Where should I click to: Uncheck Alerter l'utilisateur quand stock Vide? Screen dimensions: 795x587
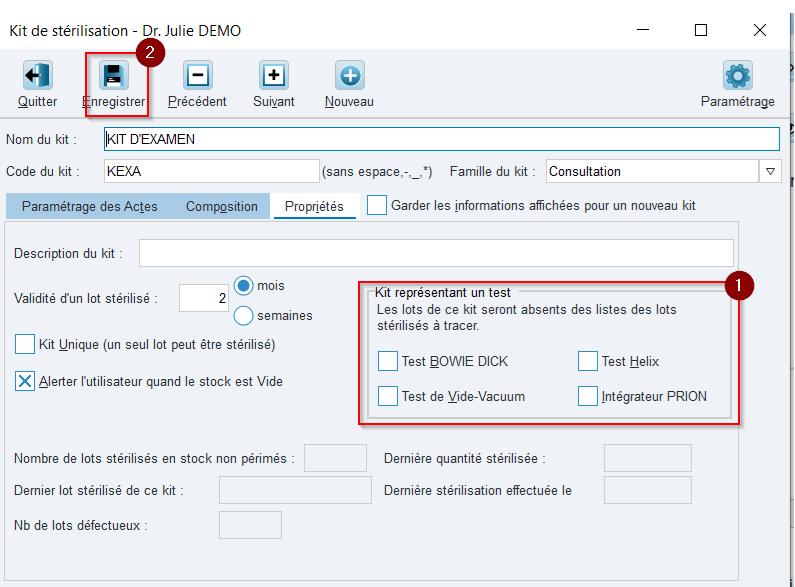point(25,381)
